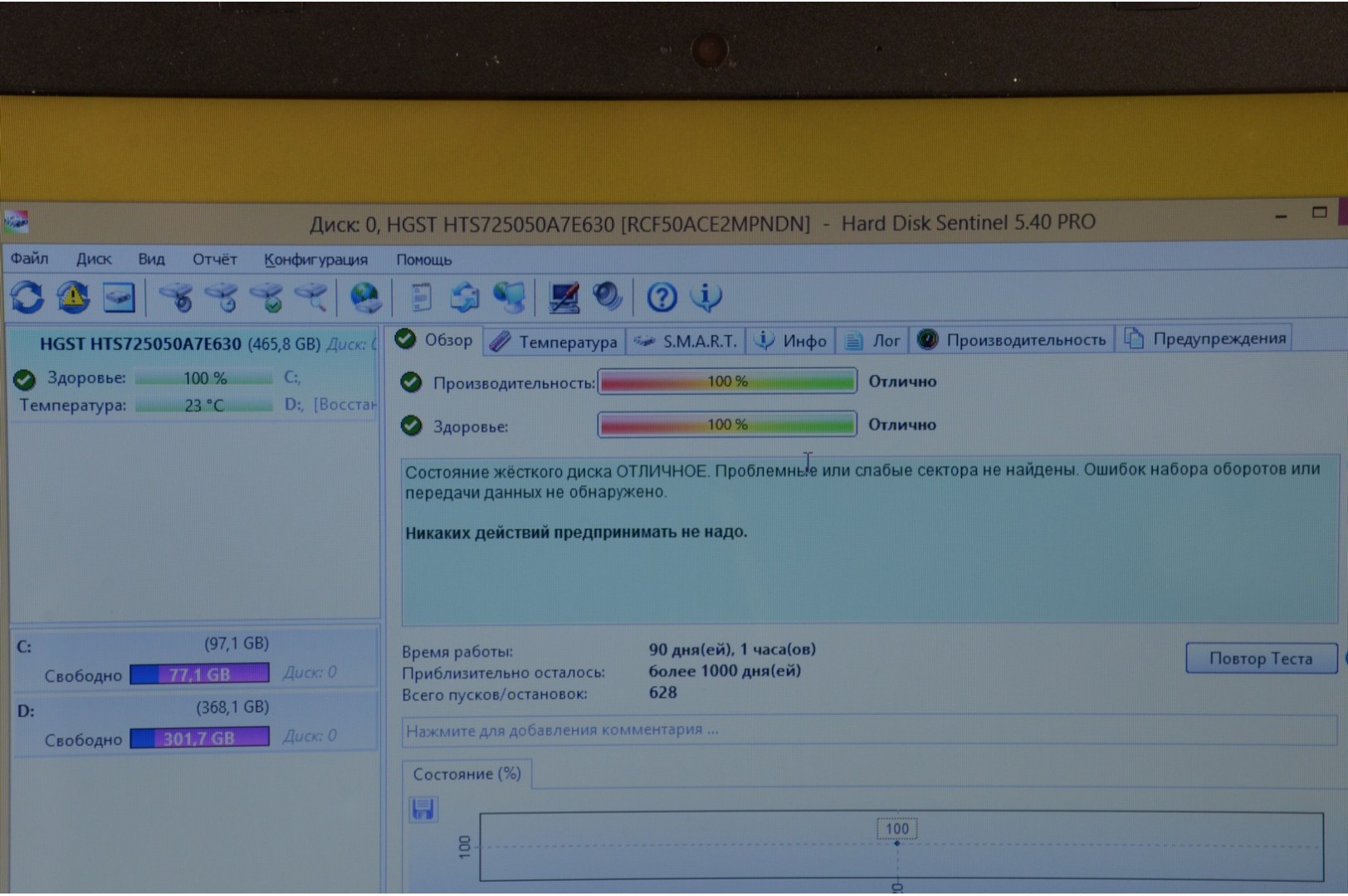
Task: Minimize the Hard Disk Sentinel window
Action: (x=1282, y=216)
